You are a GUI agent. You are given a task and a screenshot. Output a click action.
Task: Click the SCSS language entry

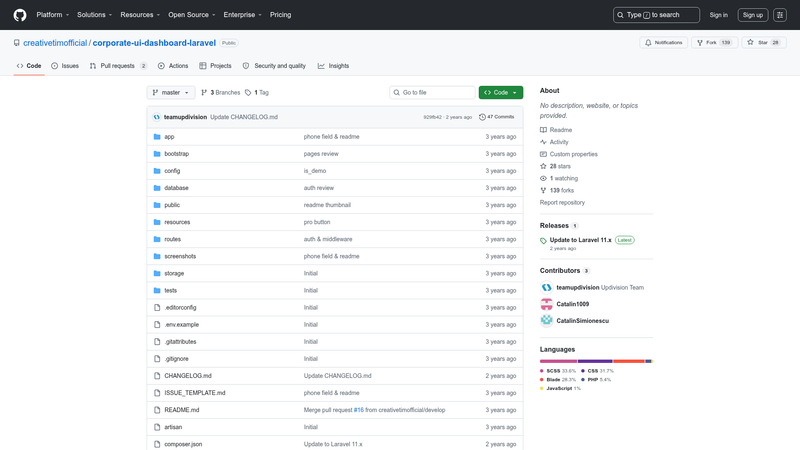point(558,371)
